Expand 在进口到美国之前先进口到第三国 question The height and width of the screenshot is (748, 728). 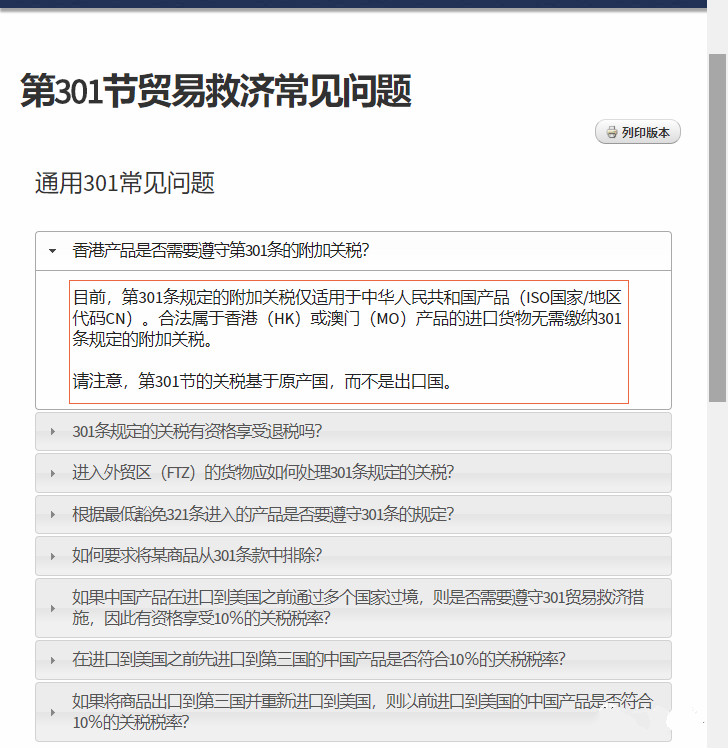tap(318, 660)
